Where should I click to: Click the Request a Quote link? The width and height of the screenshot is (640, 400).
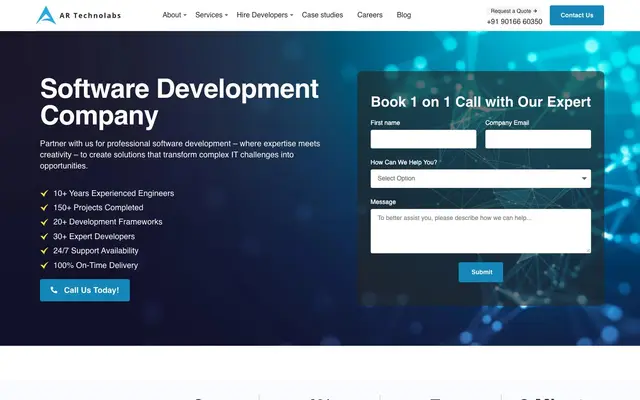pyautogui.click(x=514, y=11)
